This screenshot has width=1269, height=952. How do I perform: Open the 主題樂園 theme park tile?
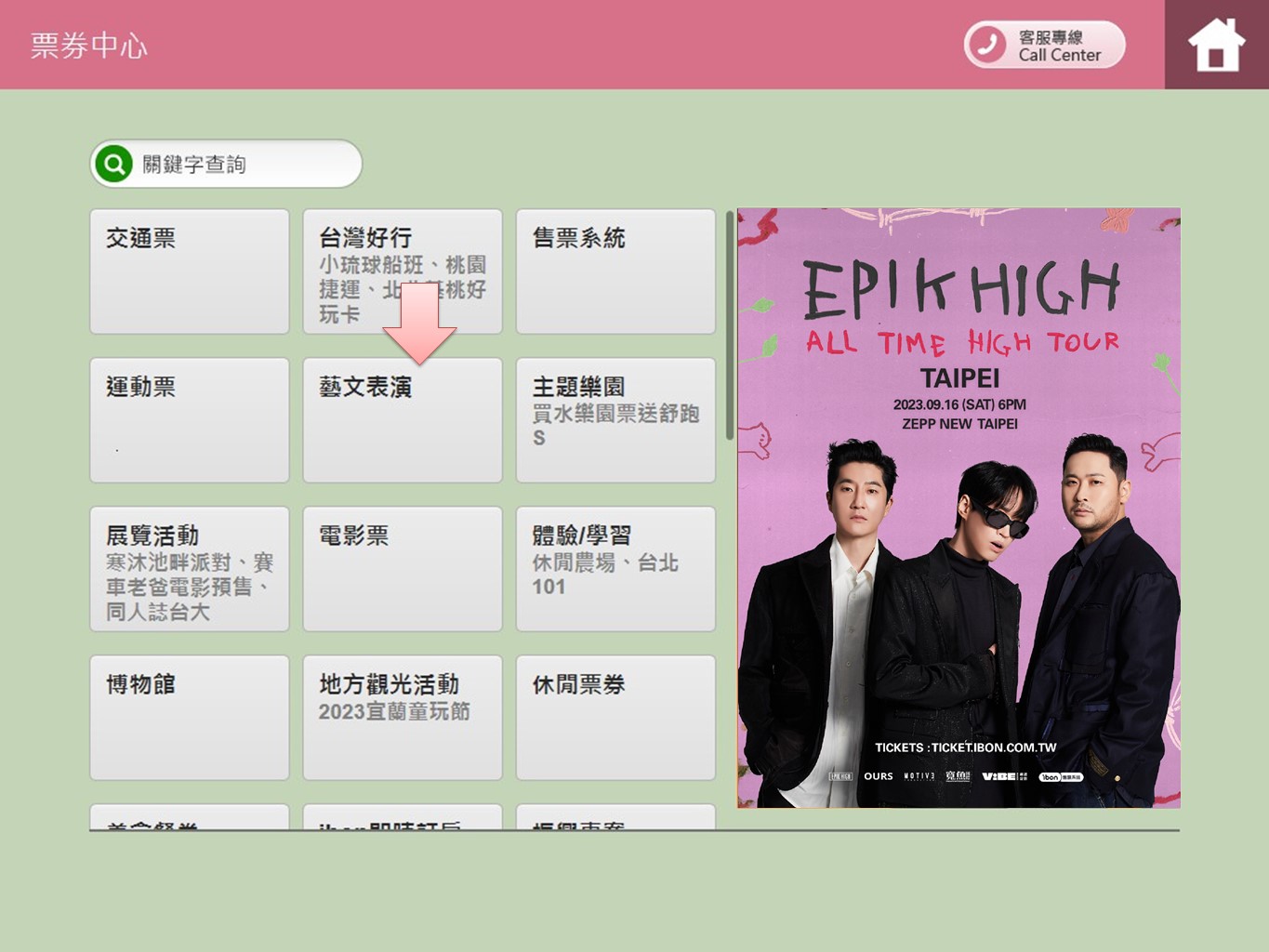(615, 420)
